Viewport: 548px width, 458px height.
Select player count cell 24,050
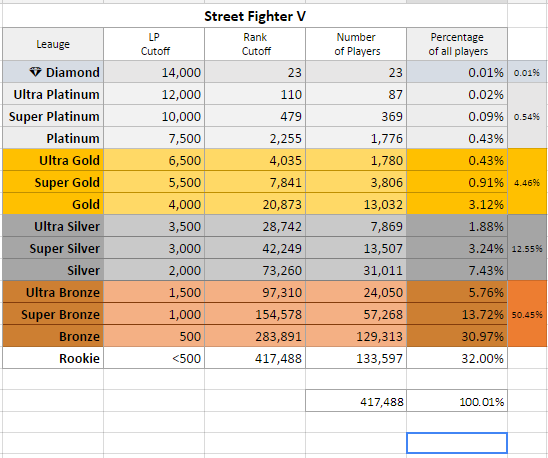[356, 292]
